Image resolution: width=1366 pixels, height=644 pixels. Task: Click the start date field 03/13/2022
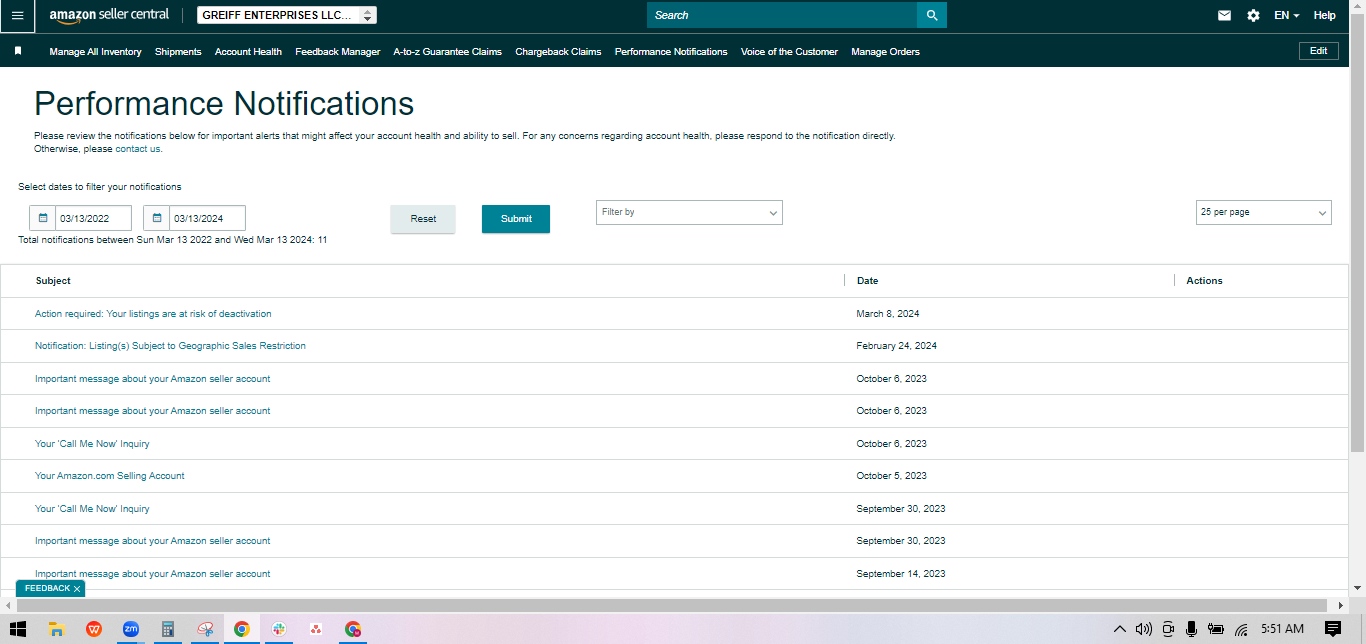coord(93,218)
